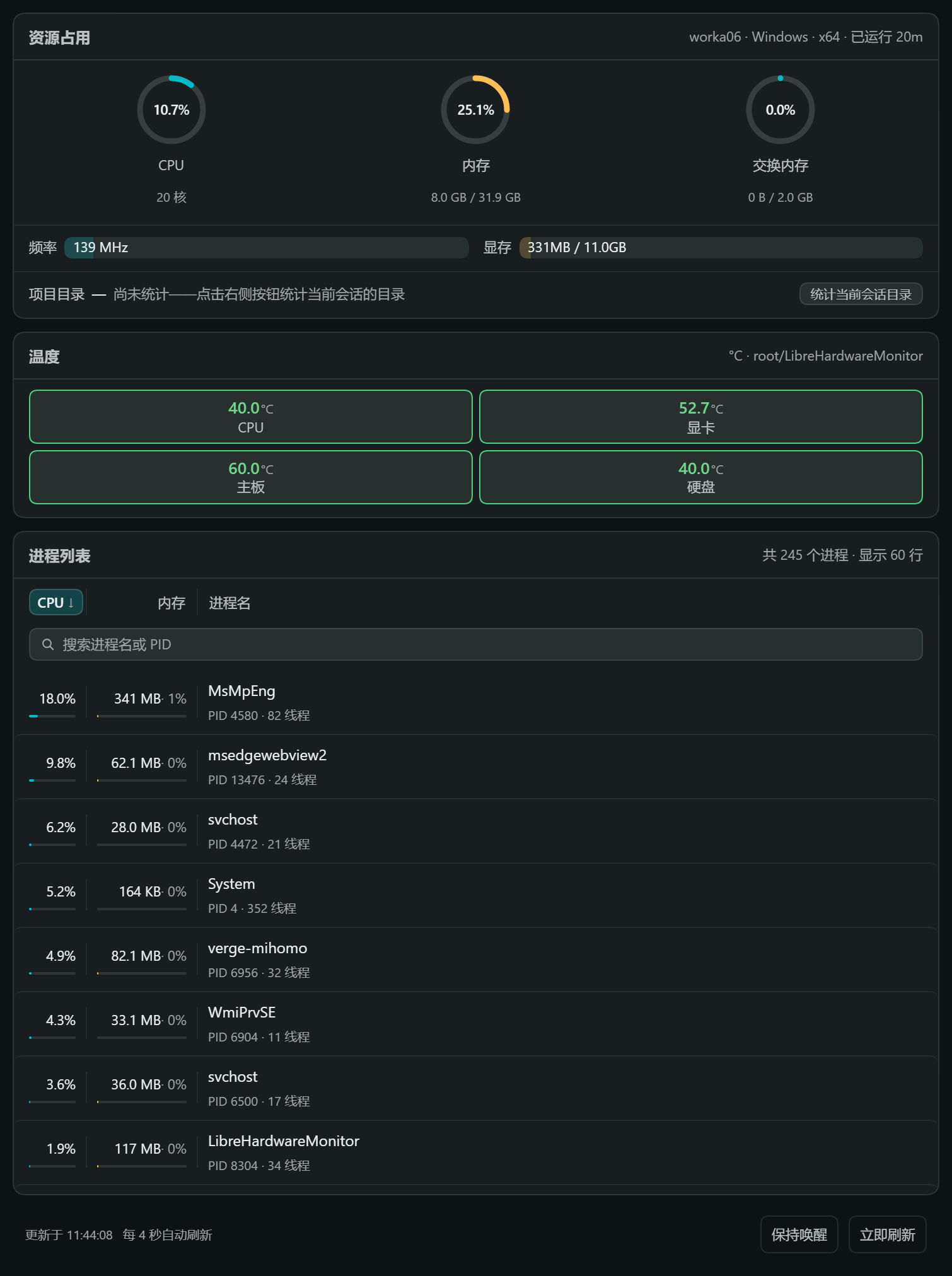Click the 82.1 MB memory value
This screenshot has height=1276, width=952.
tap(136, 956)
